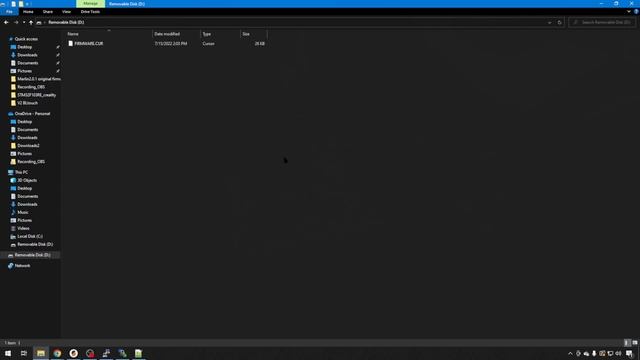
Task: Open the File menu
Action: pos(9,12)
